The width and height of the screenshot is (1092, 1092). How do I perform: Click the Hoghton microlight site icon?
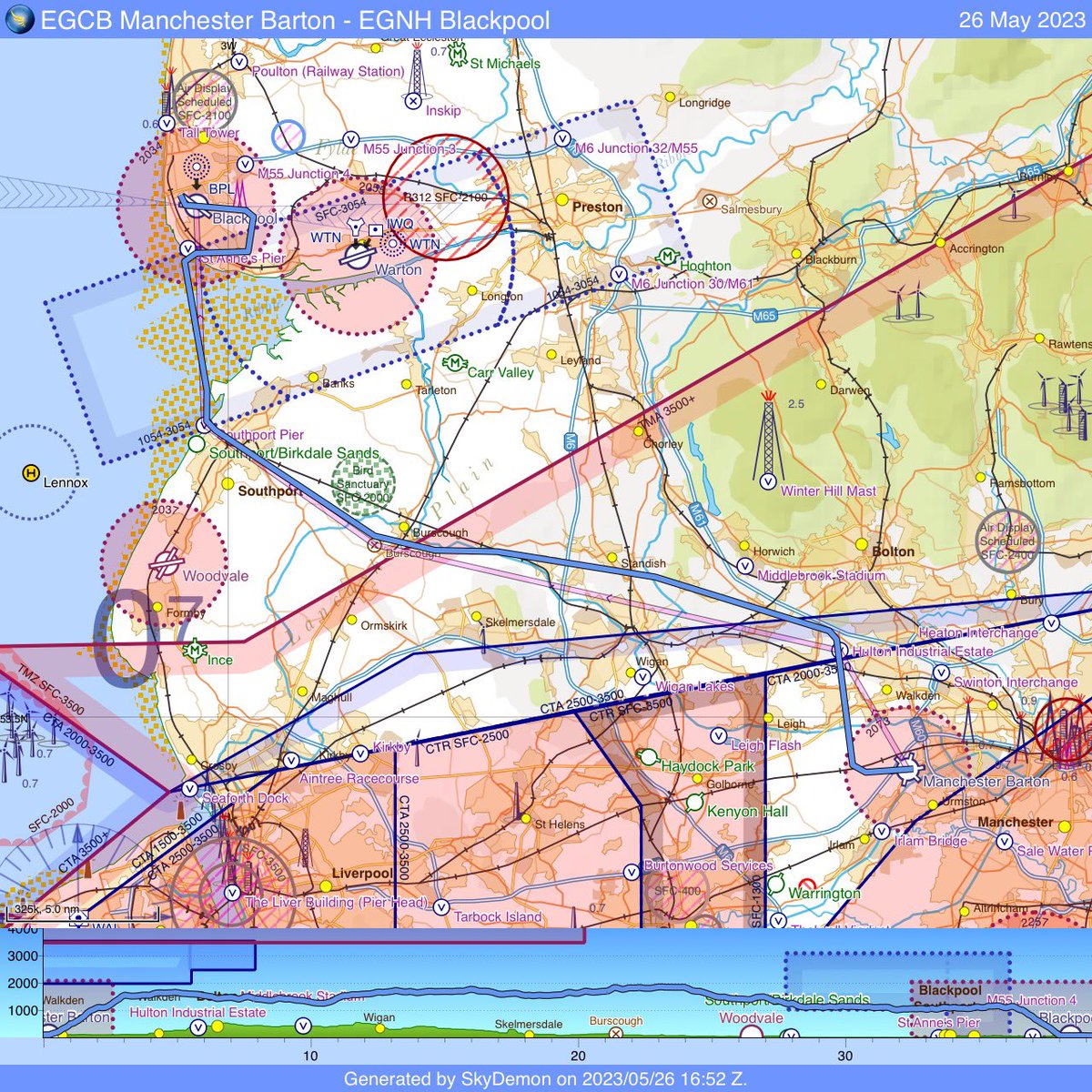coord(668,257)
